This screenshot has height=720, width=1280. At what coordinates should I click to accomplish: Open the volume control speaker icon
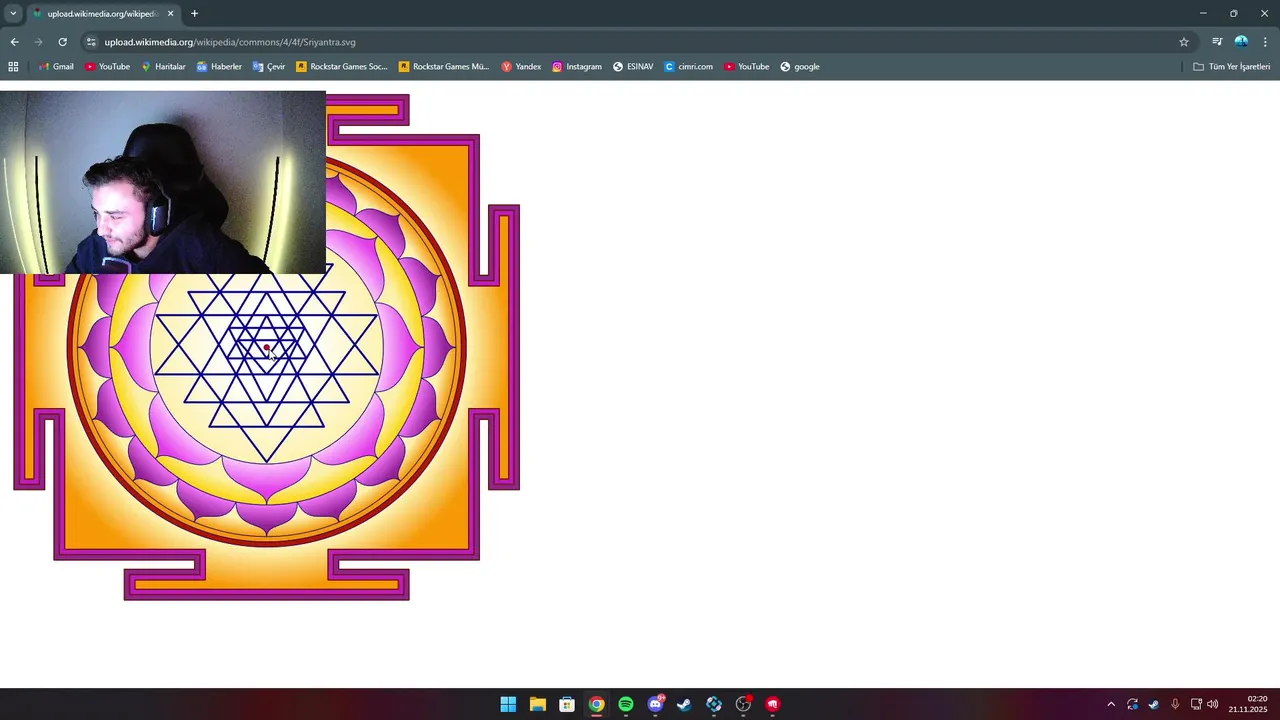1213,704
